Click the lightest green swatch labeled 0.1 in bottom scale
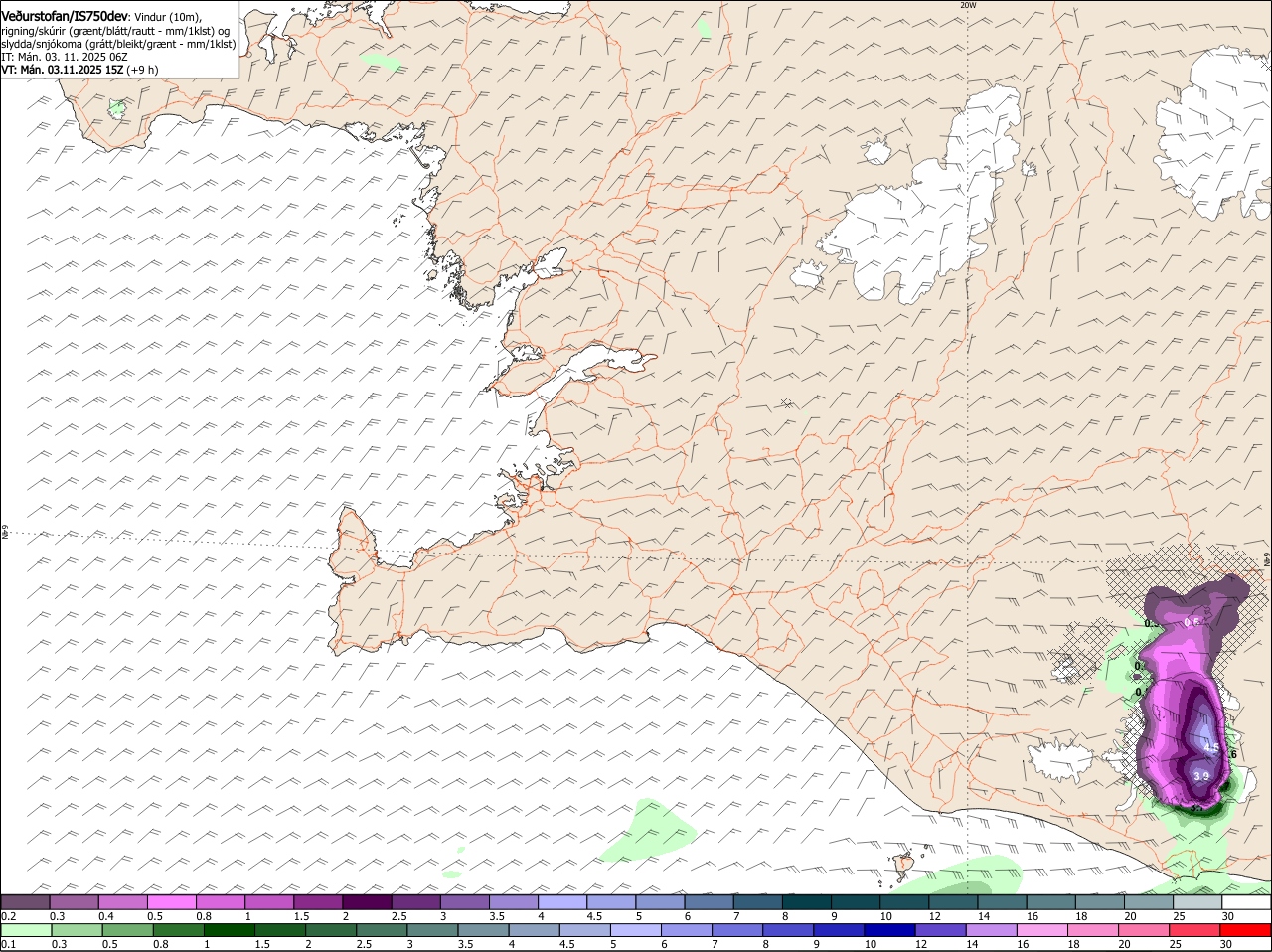This screenshot has width=1272, height=952. tap(25, 930)
